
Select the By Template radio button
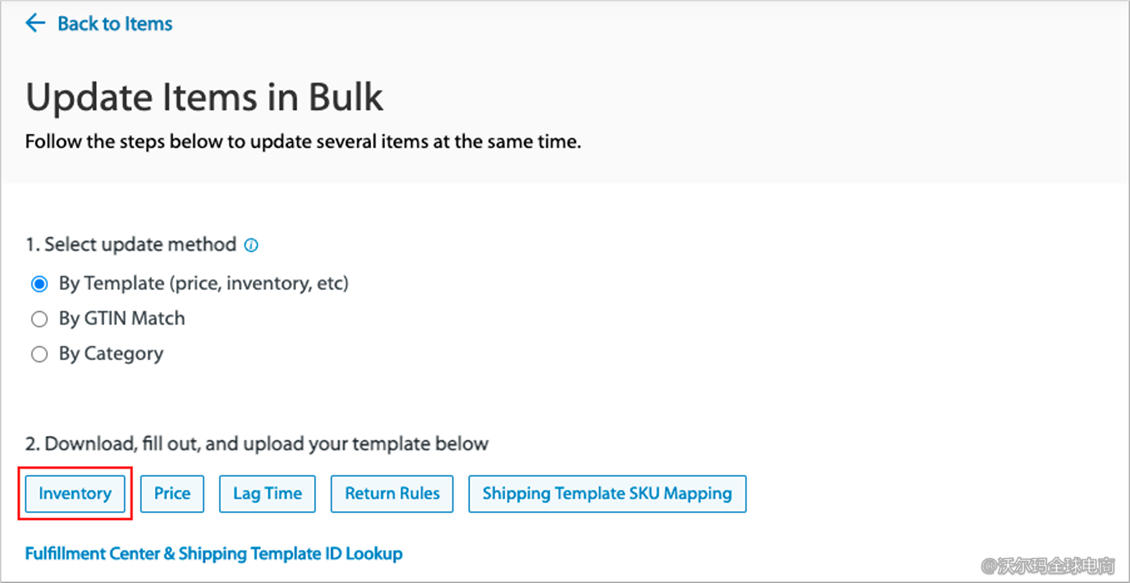pos(39,284)
